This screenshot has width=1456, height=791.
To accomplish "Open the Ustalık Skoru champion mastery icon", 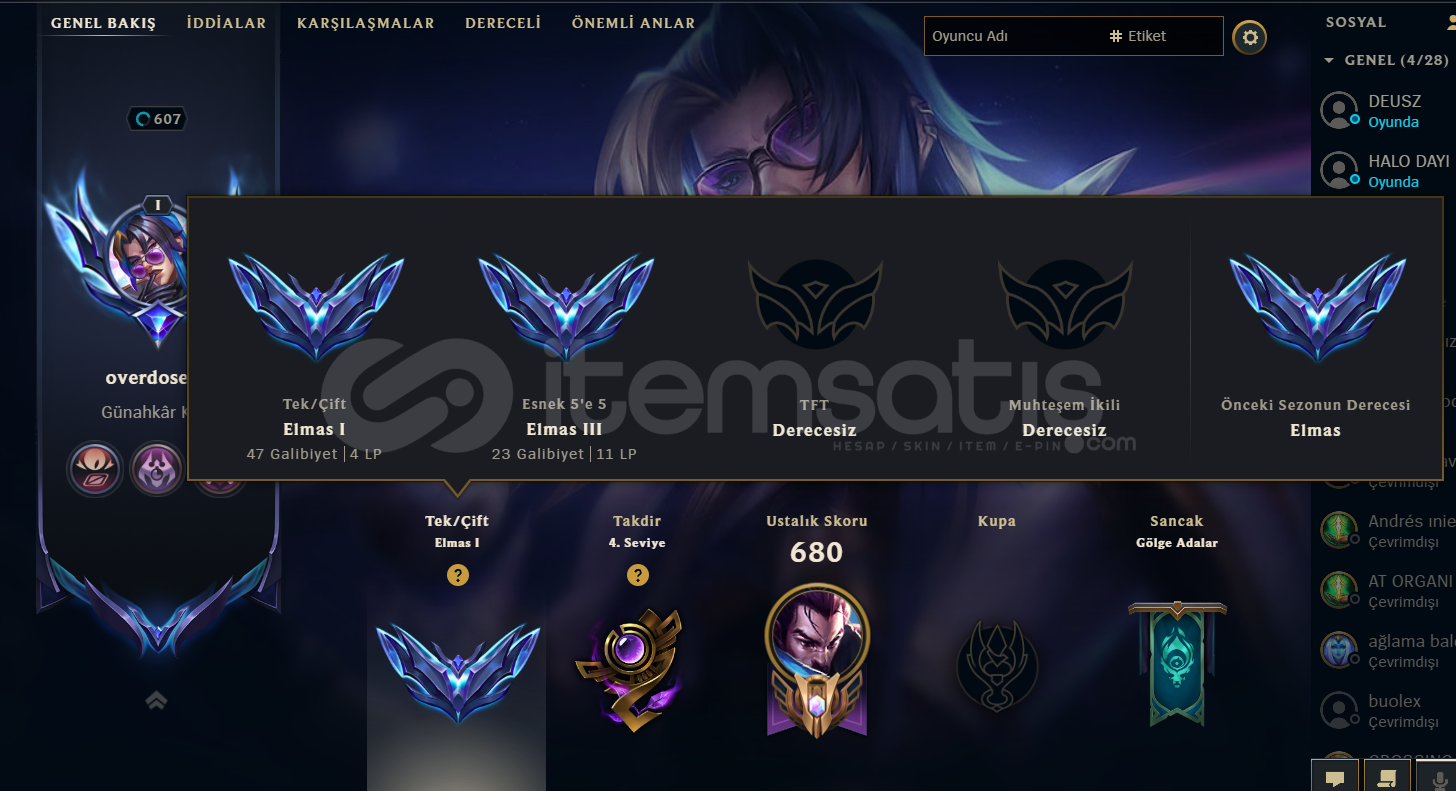I will (816, 661).
